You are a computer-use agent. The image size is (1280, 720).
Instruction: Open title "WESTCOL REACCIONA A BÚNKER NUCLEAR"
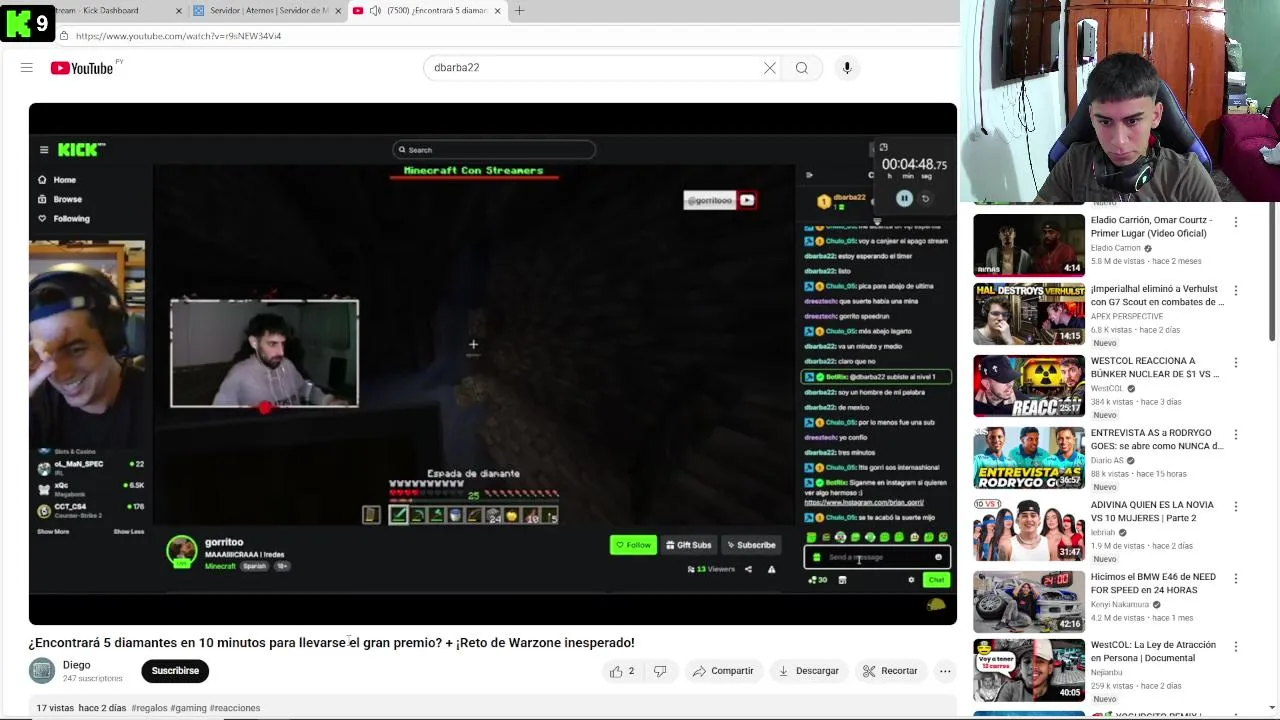[x=1155, y=367]
